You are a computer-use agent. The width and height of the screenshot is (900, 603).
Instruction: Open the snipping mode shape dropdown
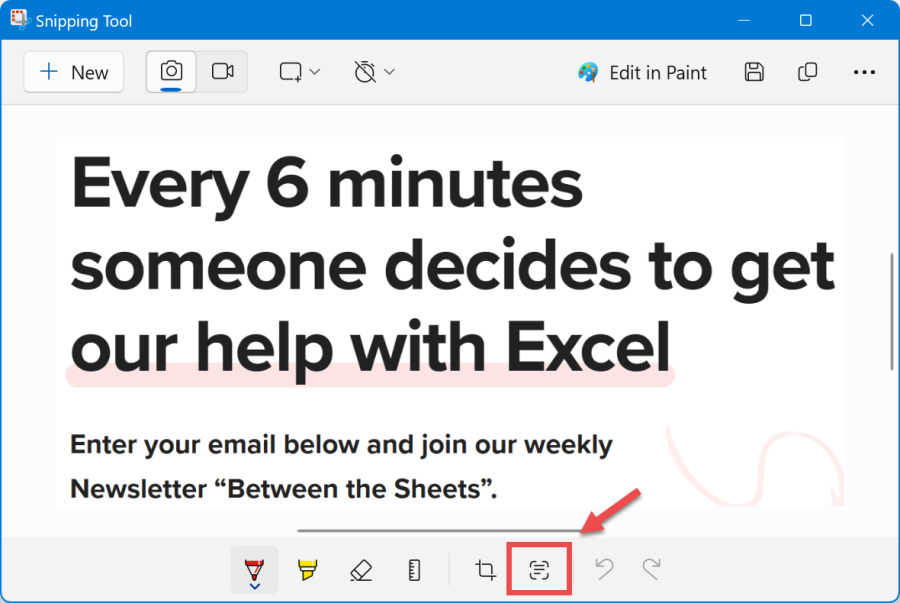point(300,72)
